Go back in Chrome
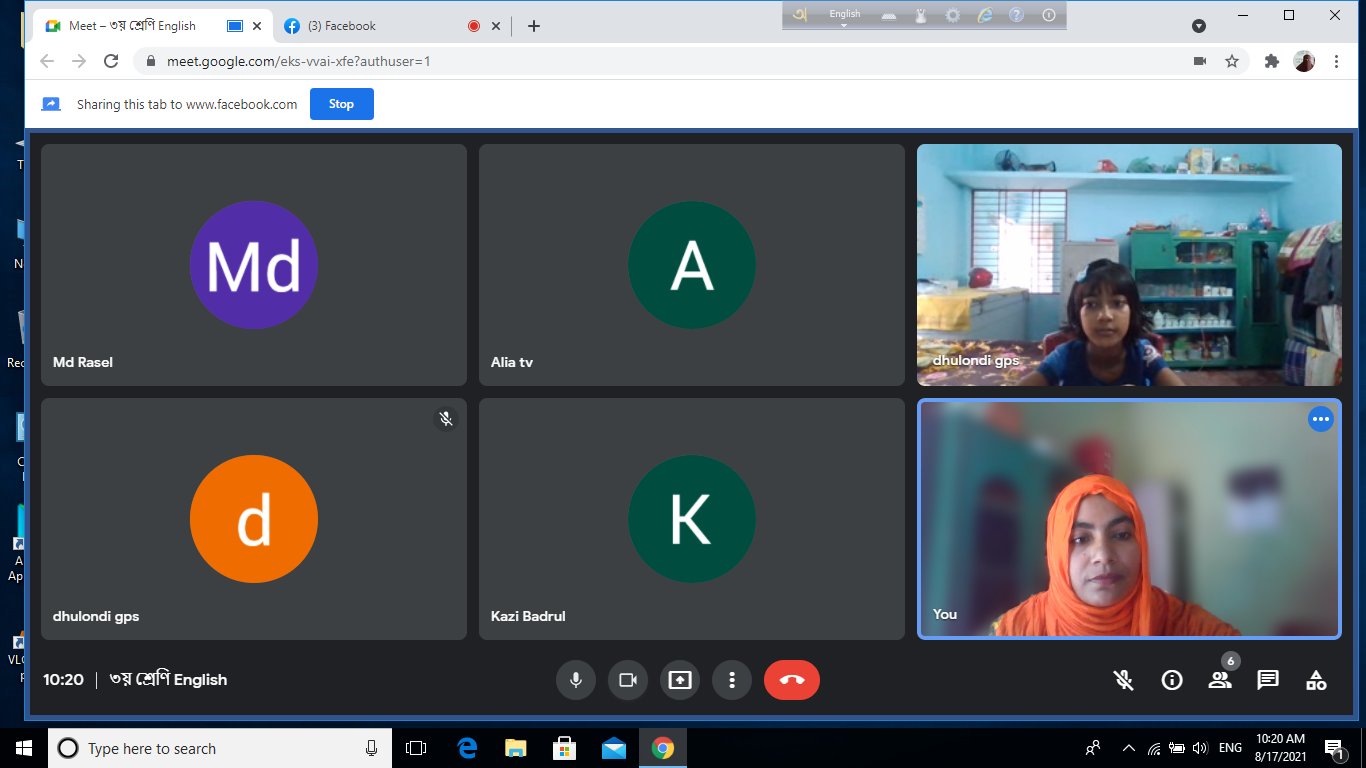This screenshot has height=768, width=1366. coord(47,61)
